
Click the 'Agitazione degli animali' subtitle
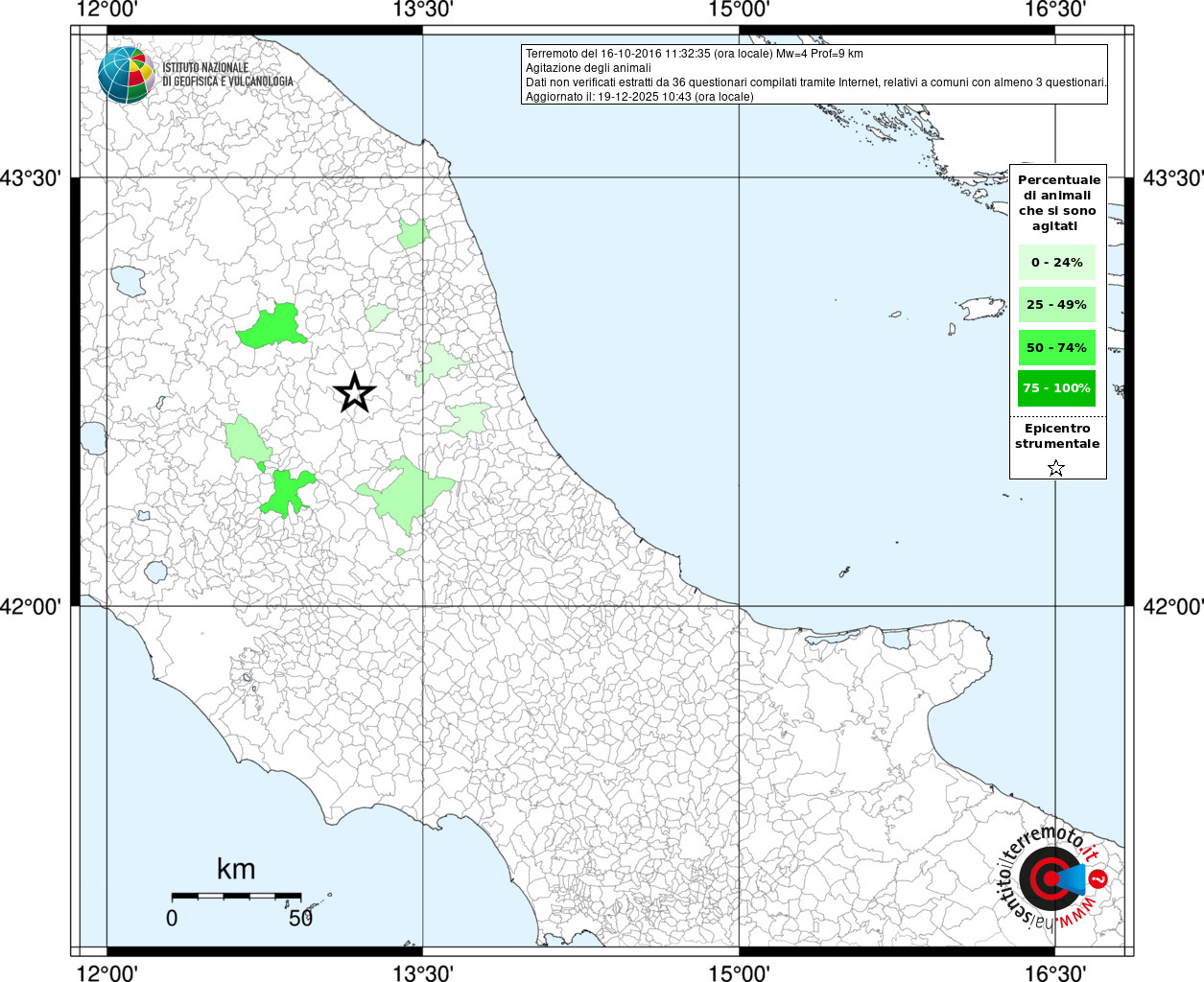tap(588, 68)
